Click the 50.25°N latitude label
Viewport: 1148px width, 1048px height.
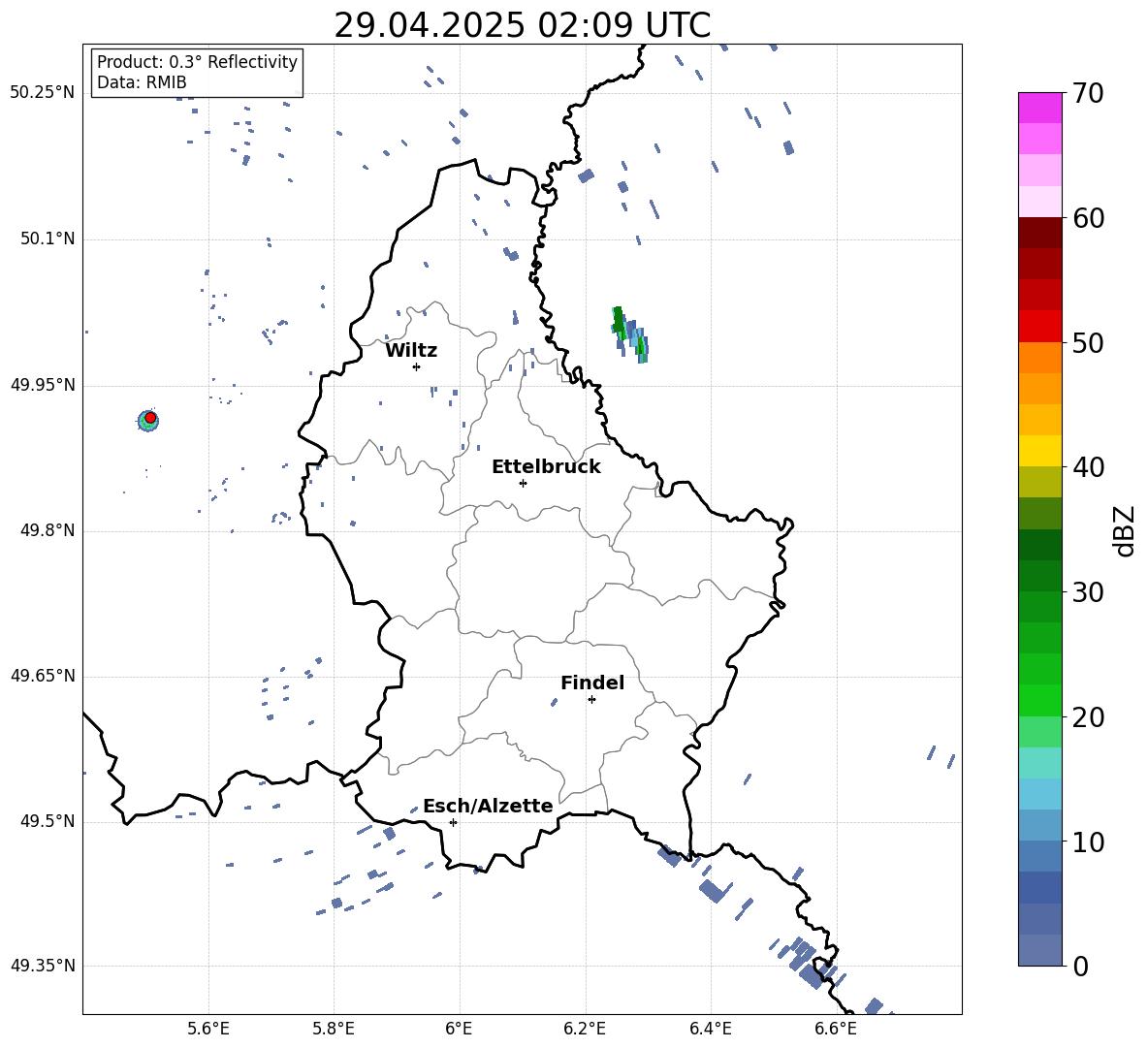[x=43, y=93]
